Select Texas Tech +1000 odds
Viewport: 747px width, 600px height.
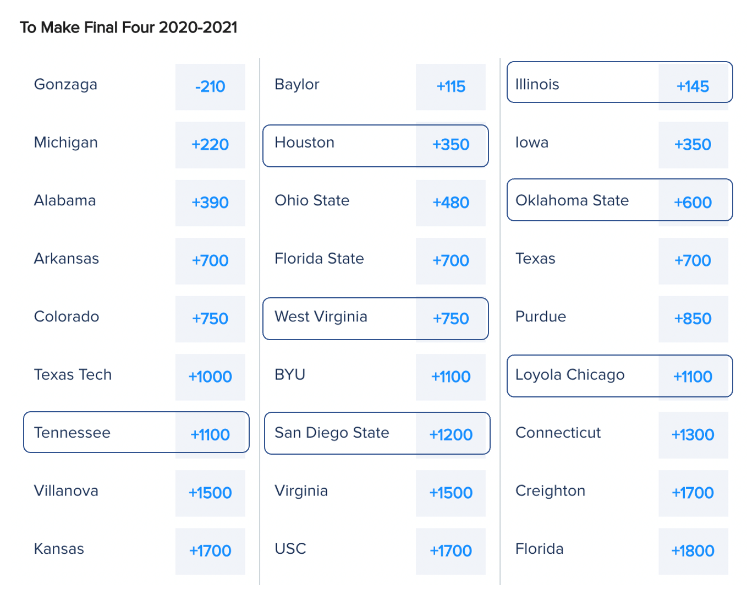(x=210, y=377)
